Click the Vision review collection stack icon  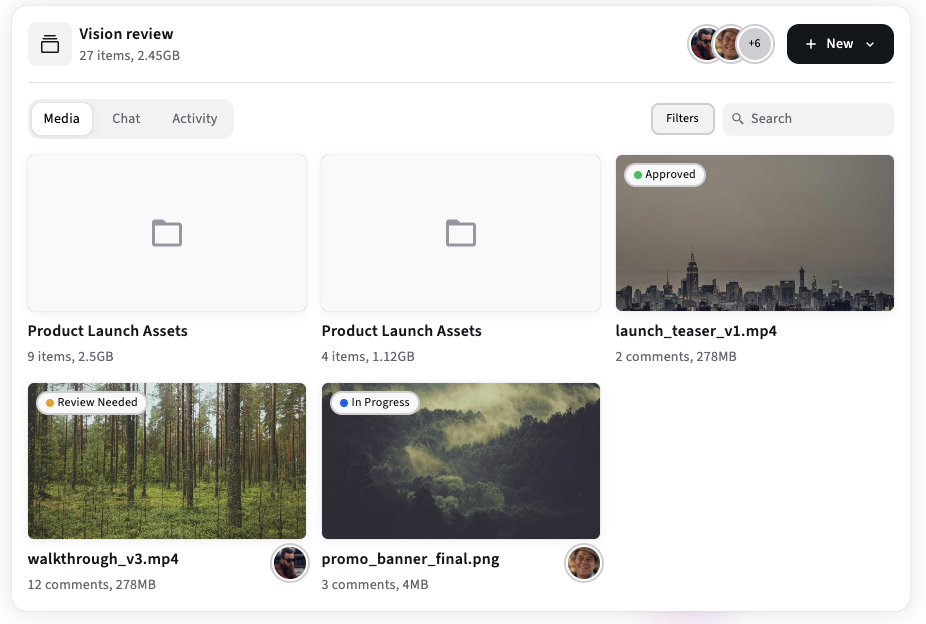(50, 44)
